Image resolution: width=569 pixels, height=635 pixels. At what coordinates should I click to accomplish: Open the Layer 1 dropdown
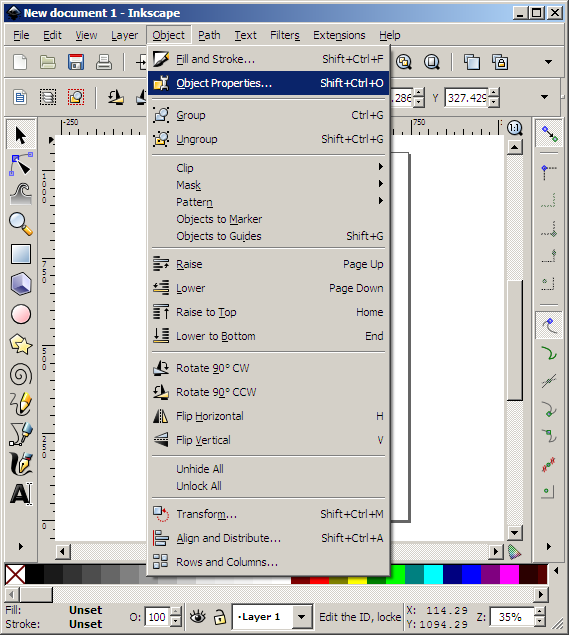[x=302, y=617]
